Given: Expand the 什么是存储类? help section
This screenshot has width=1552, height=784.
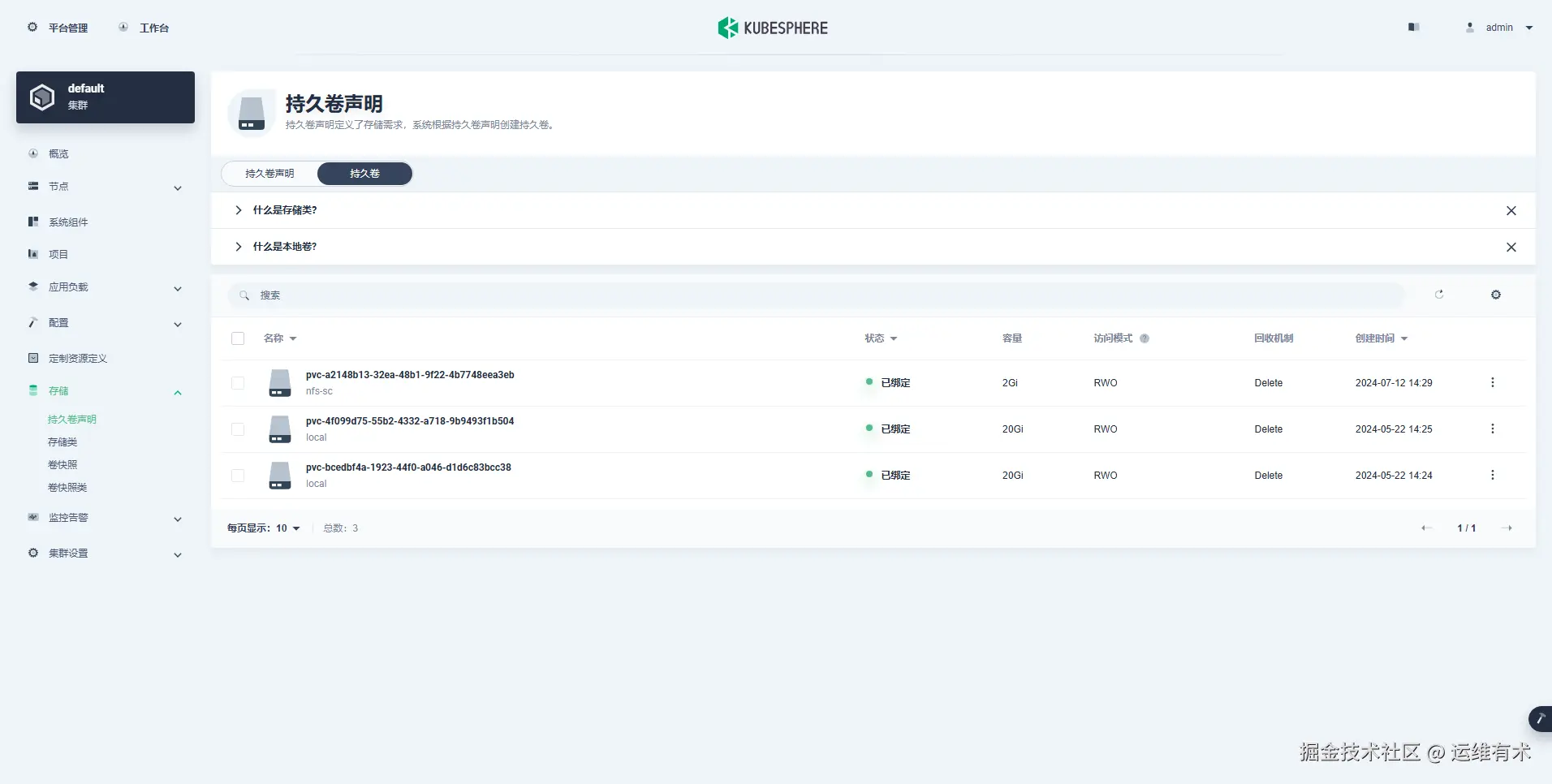Looking at the screenshot, I should tap(239, 210).
